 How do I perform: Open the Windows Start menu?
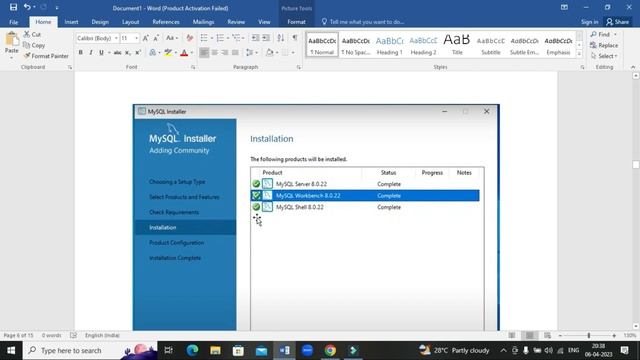click(x=11, y=350)
